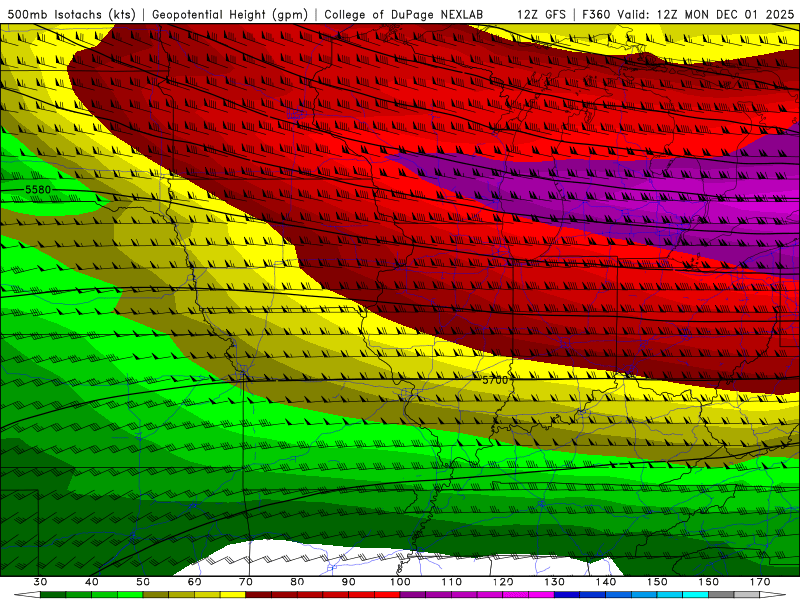
Task: Click the legend value 170
Action: point(760,582)
